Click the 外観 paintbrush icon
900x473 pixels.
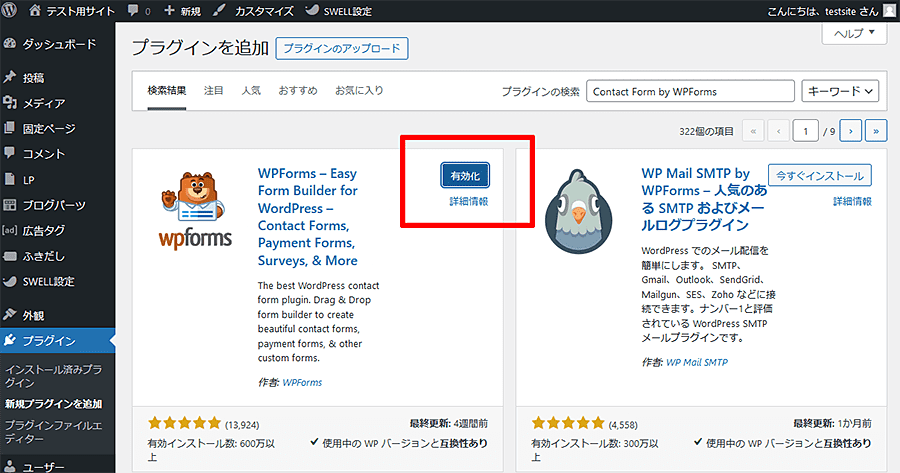point(9,315)
